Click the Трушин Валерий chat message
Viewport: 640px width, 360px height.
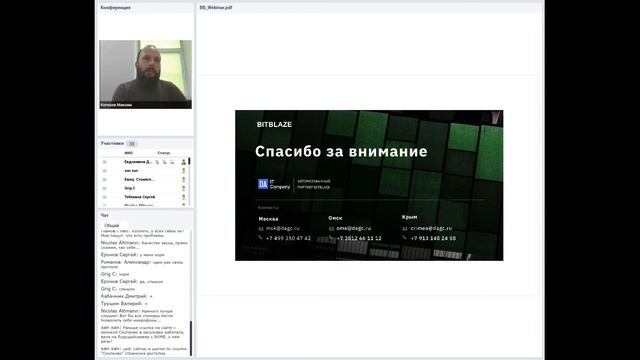coord(124,304)
